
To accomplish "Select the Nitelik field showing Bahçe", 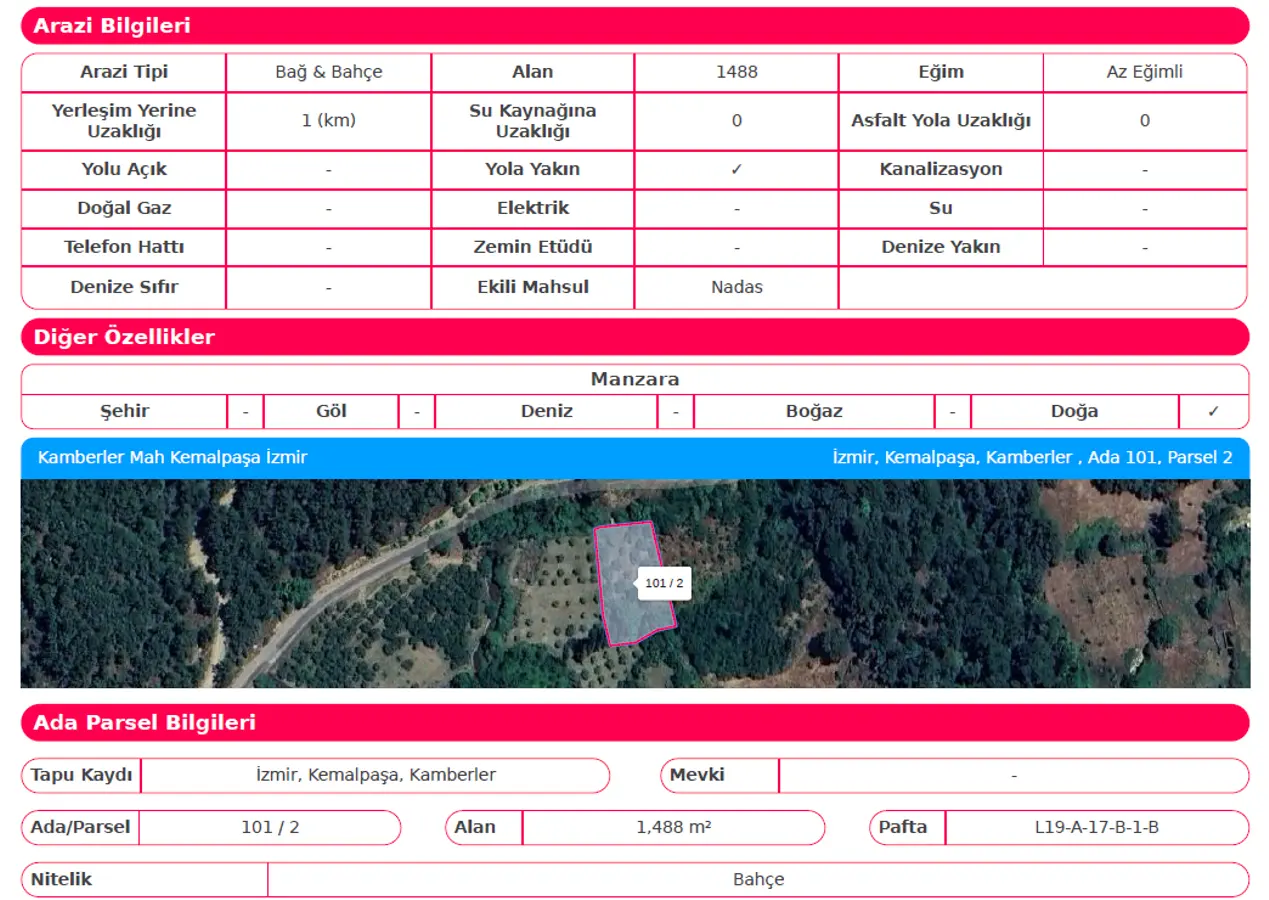I will (x=757, y=880).
